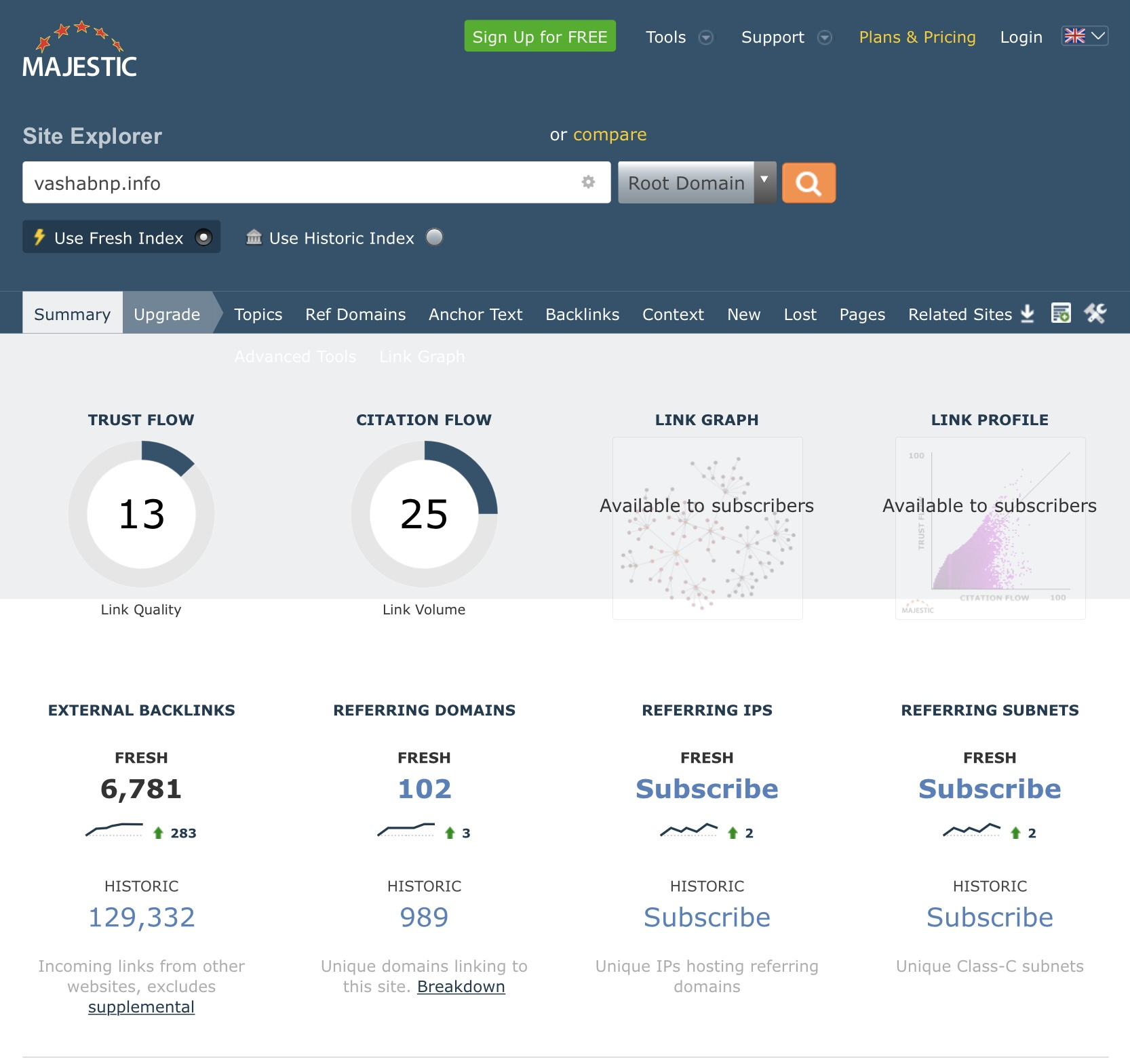Click historic Referring Subnets Subscribe link
This screenshot has height=1064, width=1130.
(x=990, y=918)
